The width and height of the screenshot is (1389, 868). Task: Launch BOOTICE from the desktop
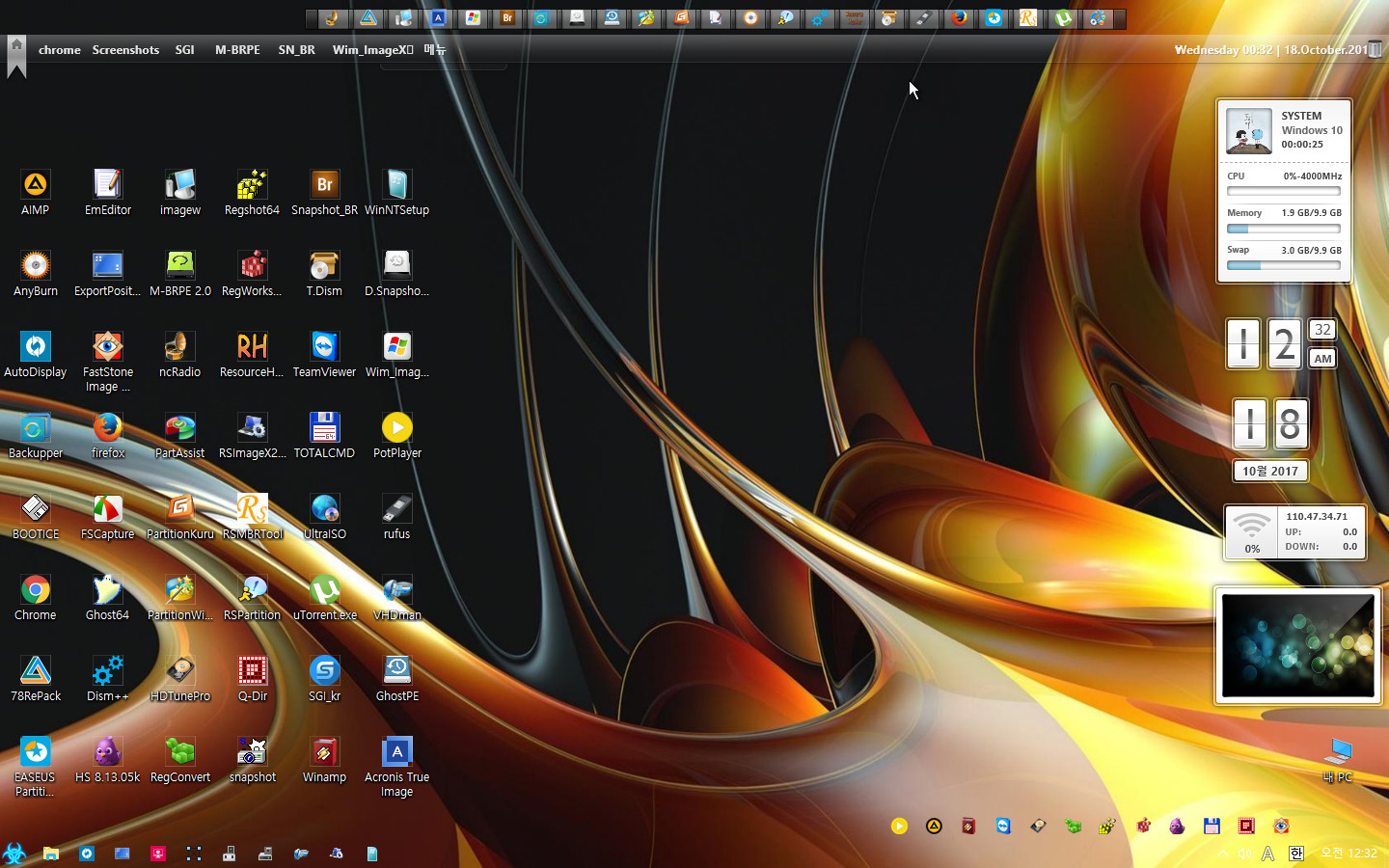point(36,515)
